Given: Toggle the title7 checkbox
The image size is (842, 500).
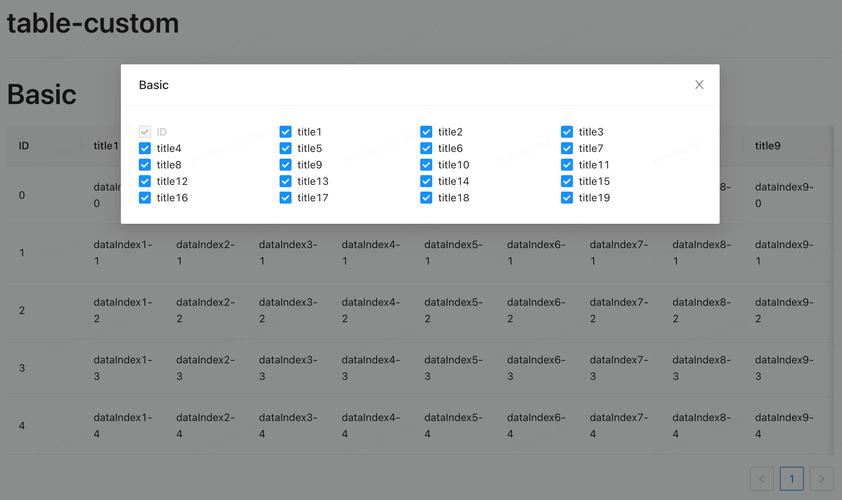Looking at the screenshot, I should pyautogui.click(x=567, y=148).
